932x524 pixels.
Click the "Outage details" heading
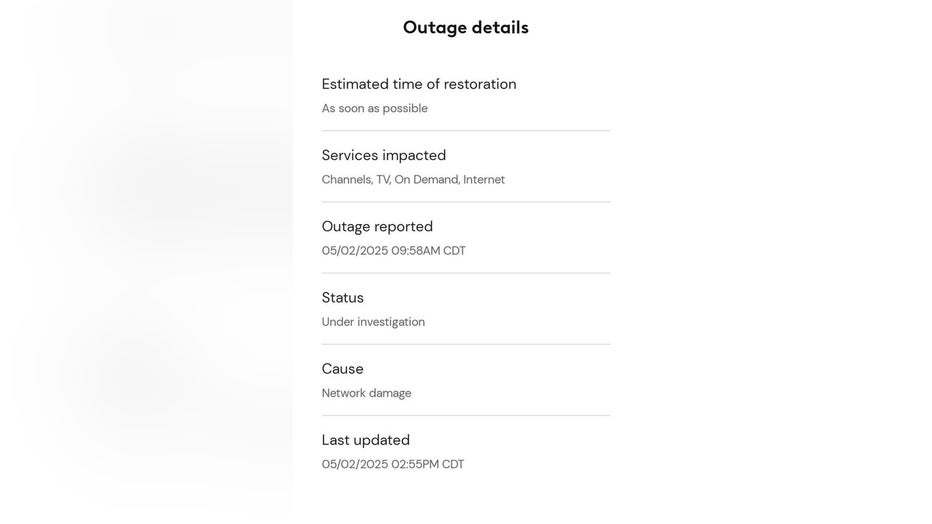pos(465,28)
